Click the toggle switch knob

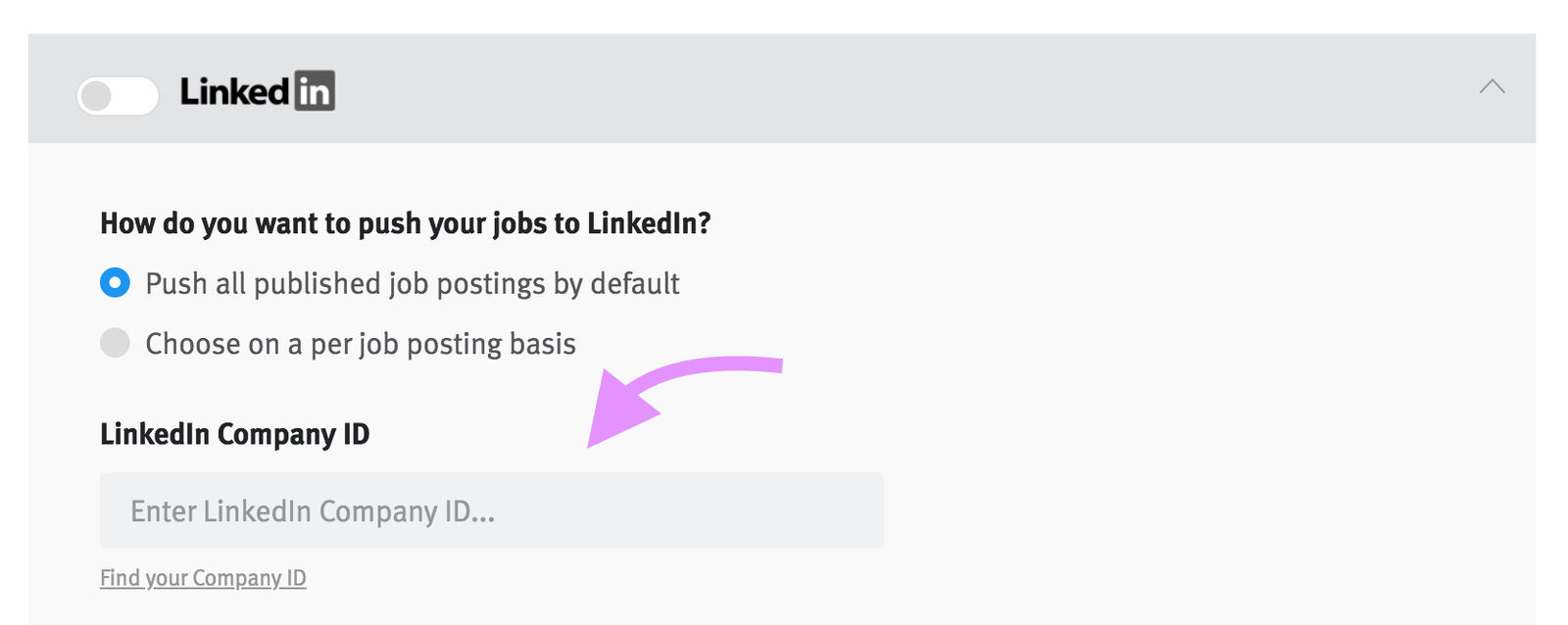point(98,96)
